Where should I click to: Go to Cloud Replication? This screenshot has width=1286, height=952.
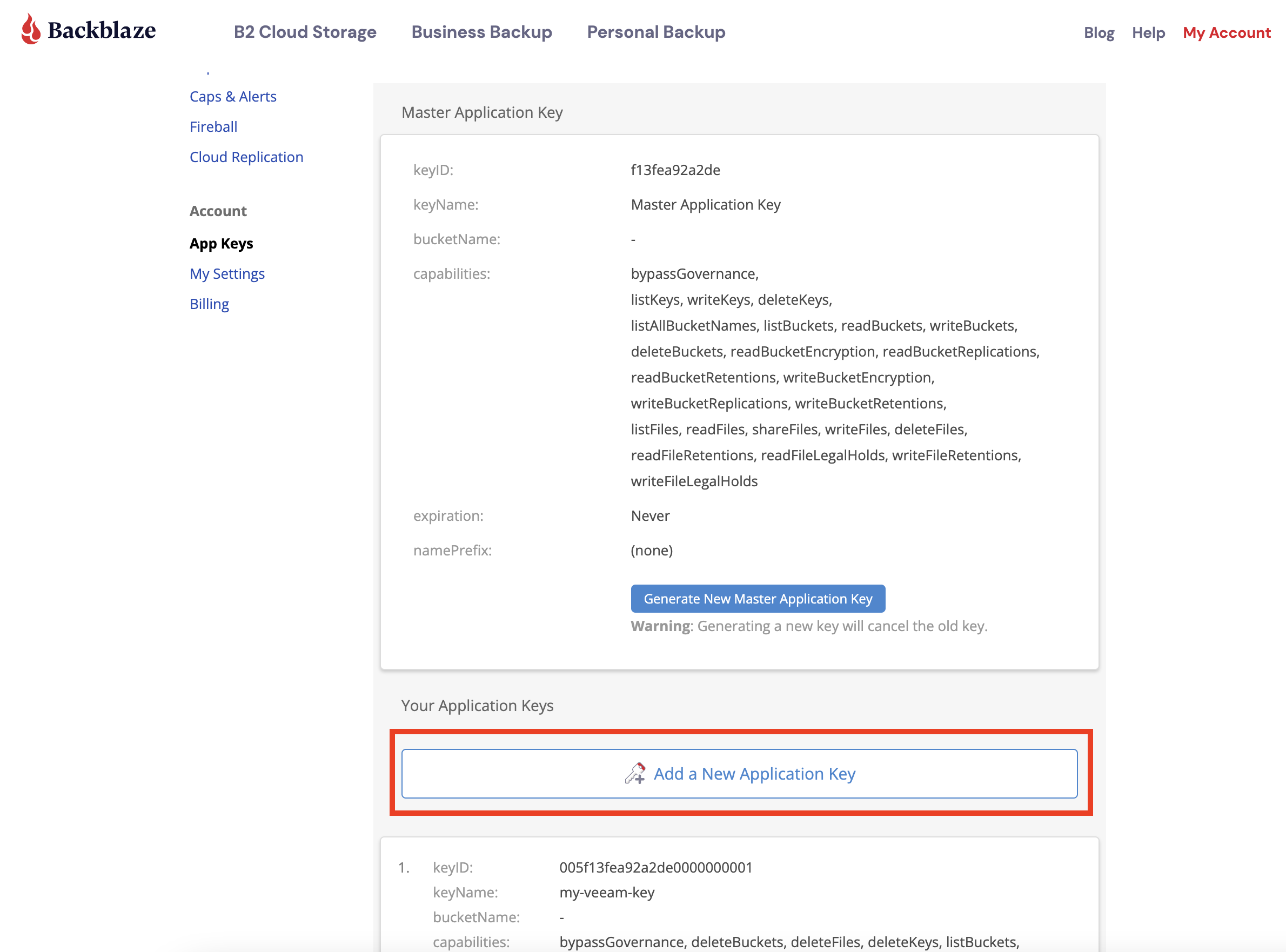(246, 157)
